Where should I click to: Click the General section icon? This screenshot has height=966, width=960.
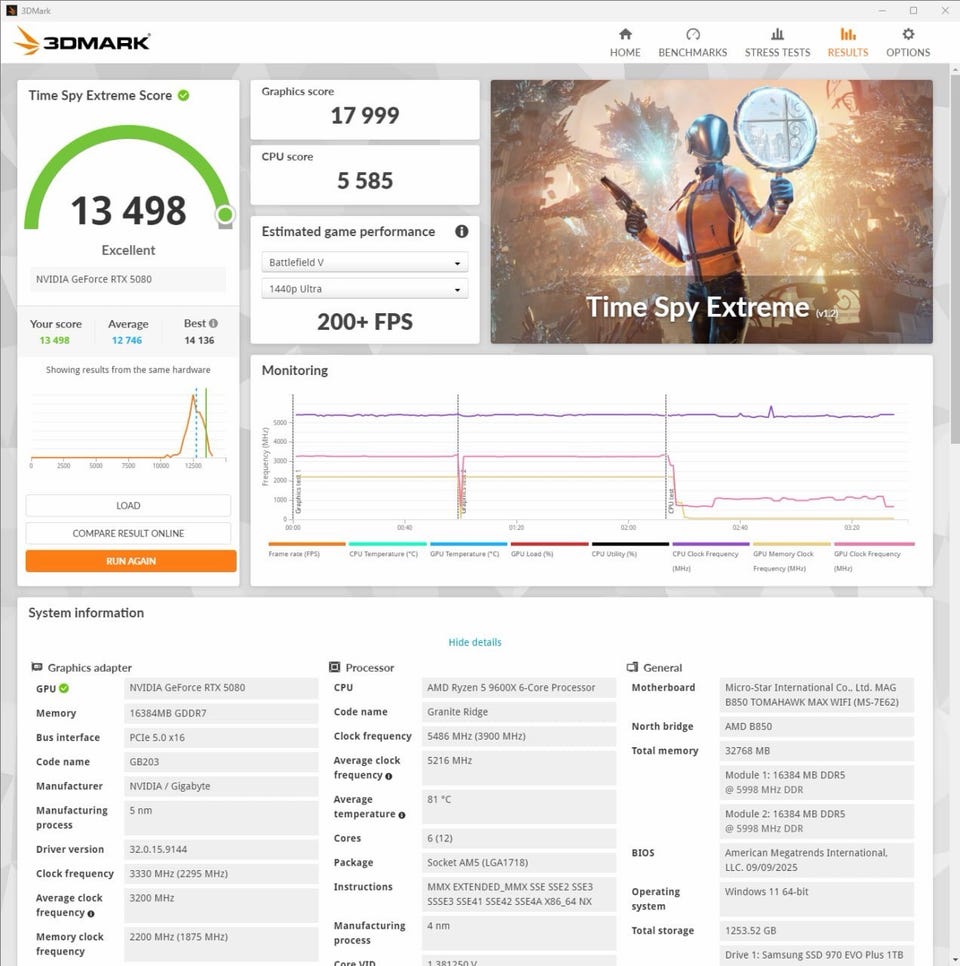632,667
